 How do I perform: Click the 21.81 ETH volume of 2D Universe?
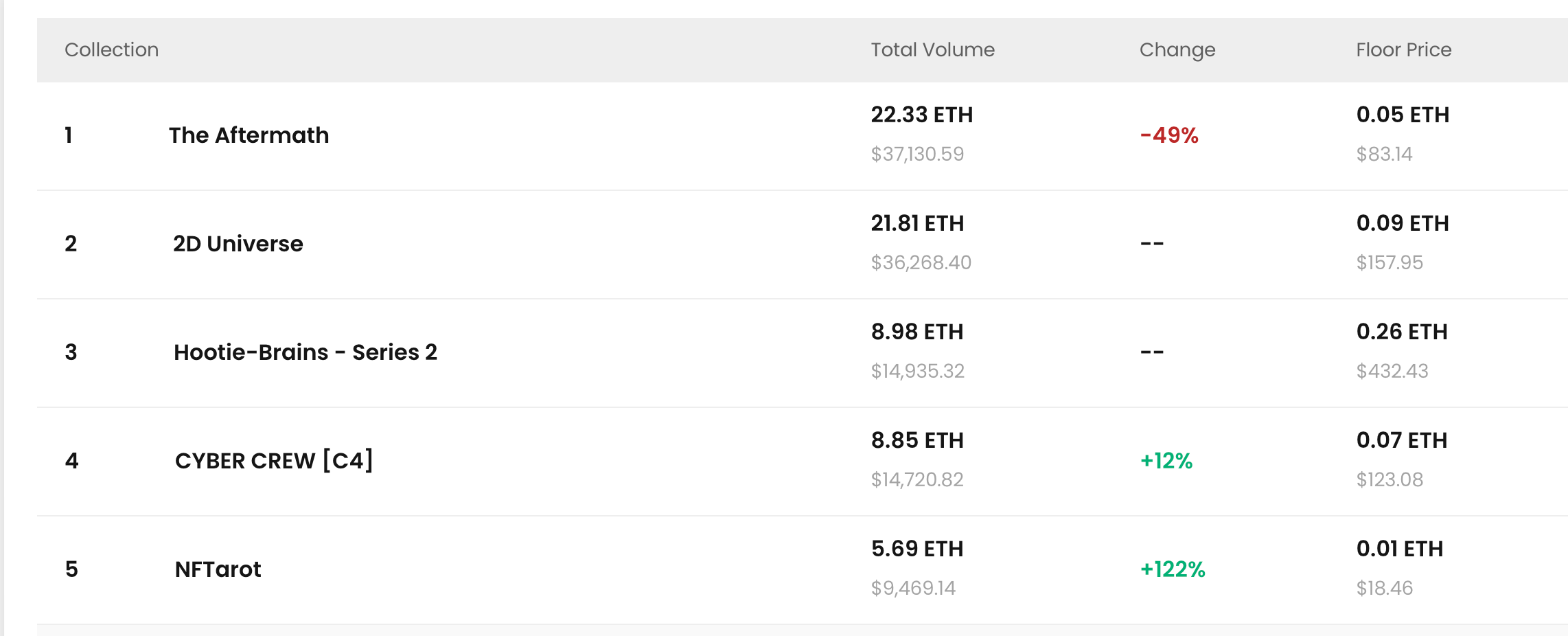coord(917,223)
